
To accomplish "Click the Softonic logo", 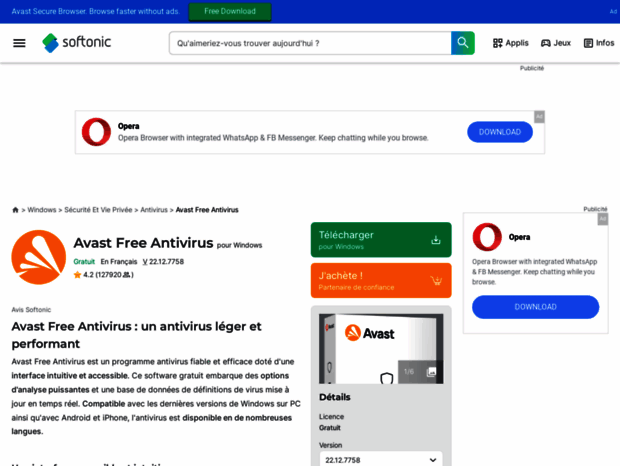I will tap(77, 43).
